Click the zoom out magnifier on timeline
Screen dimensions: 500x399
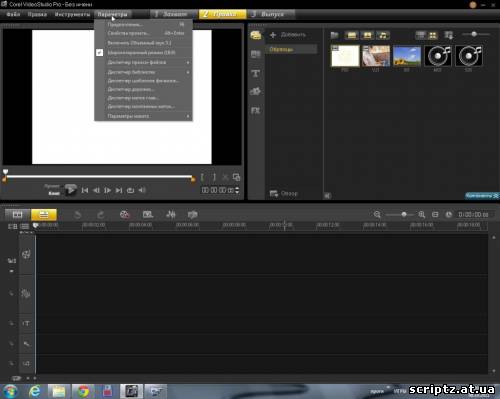(x=377, y=214)
